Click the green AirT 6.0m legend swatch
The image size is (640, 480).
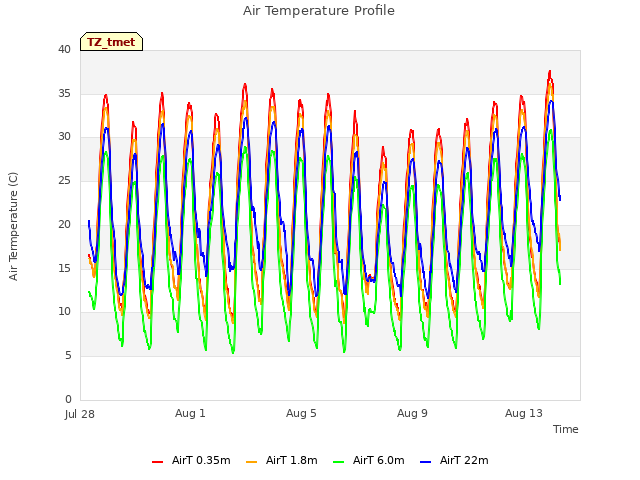click(x=339, y=462)
